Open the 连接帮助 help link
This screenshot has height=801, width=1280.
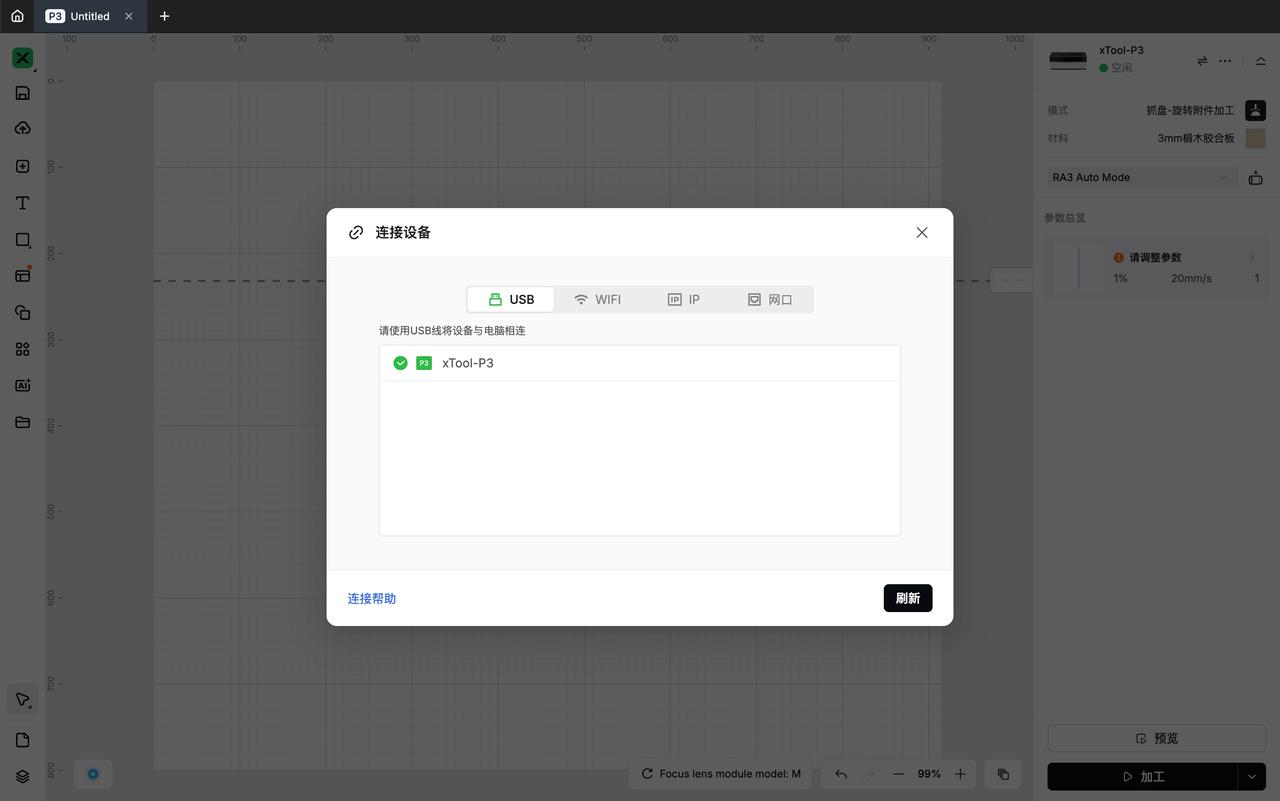(372, 598)
